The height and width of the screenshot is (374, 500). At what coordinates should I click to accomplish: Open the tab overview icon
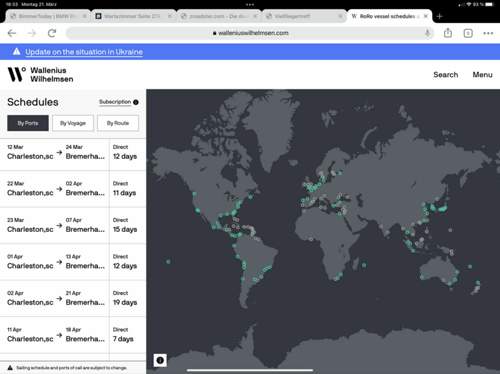468,33
